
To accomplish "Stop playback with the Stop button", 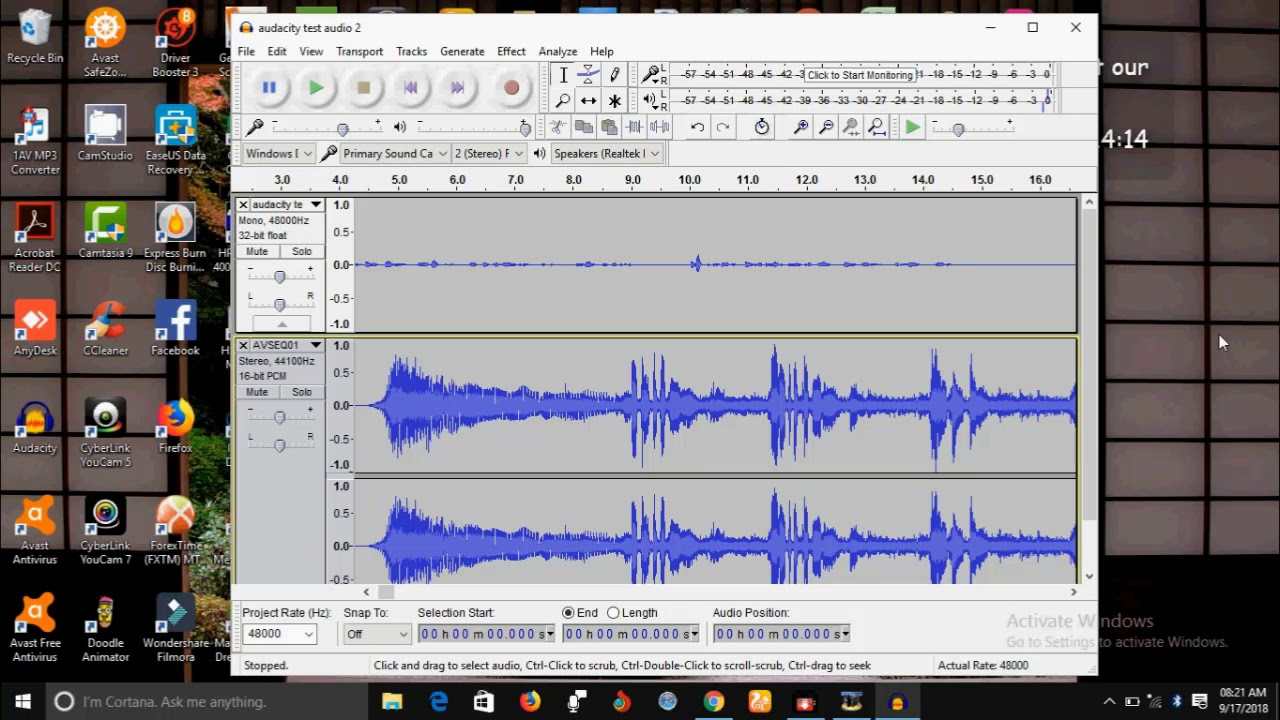I will pyautogui.click(x=363, y=88).
